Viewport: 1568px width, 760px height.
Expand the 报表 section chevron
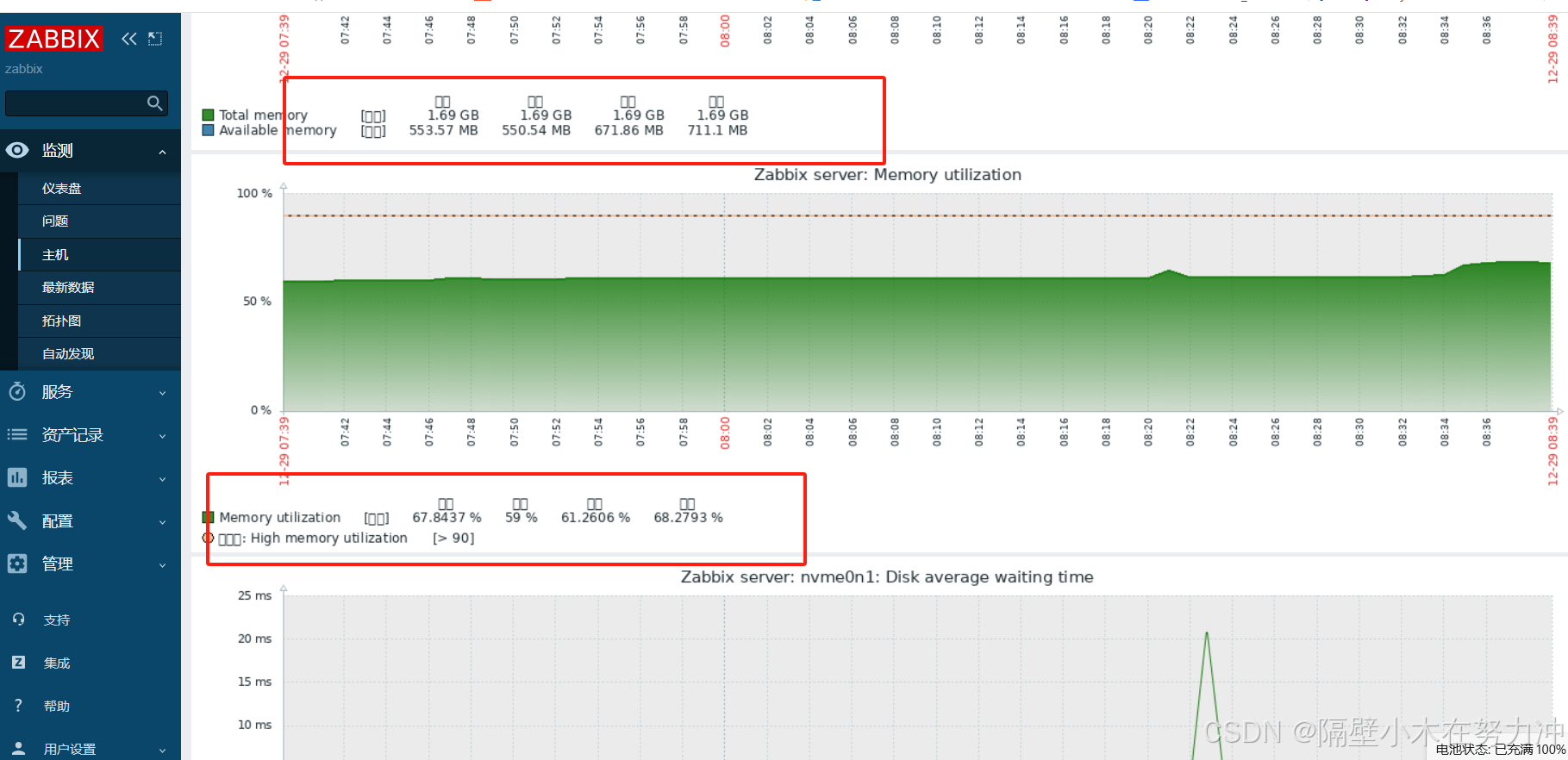click(162, 479)
